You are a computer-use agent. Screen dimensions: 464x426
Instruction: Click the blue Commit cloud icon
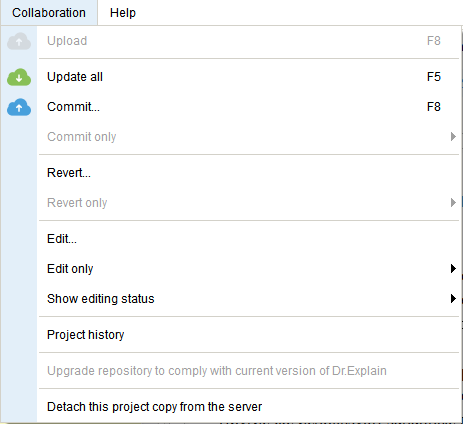pos(19,107)
